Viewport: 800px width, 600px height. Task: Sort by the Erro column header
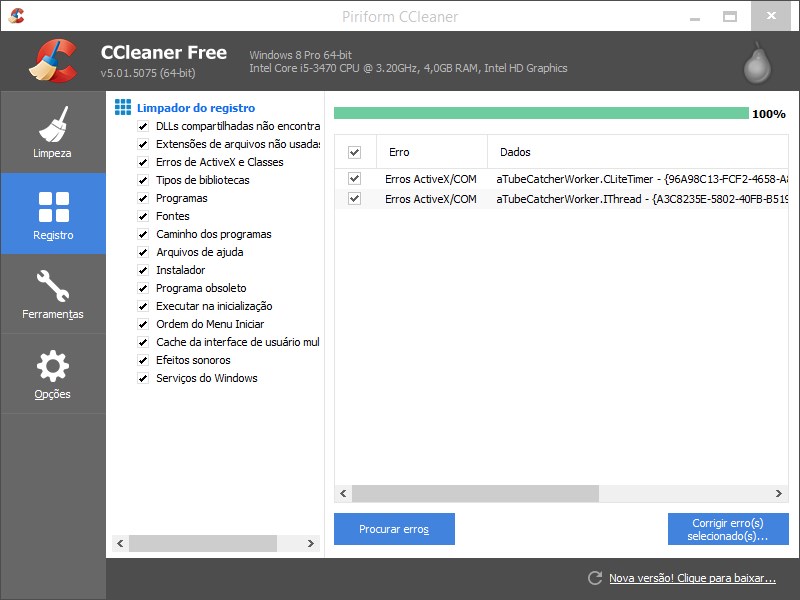point(432,152)
